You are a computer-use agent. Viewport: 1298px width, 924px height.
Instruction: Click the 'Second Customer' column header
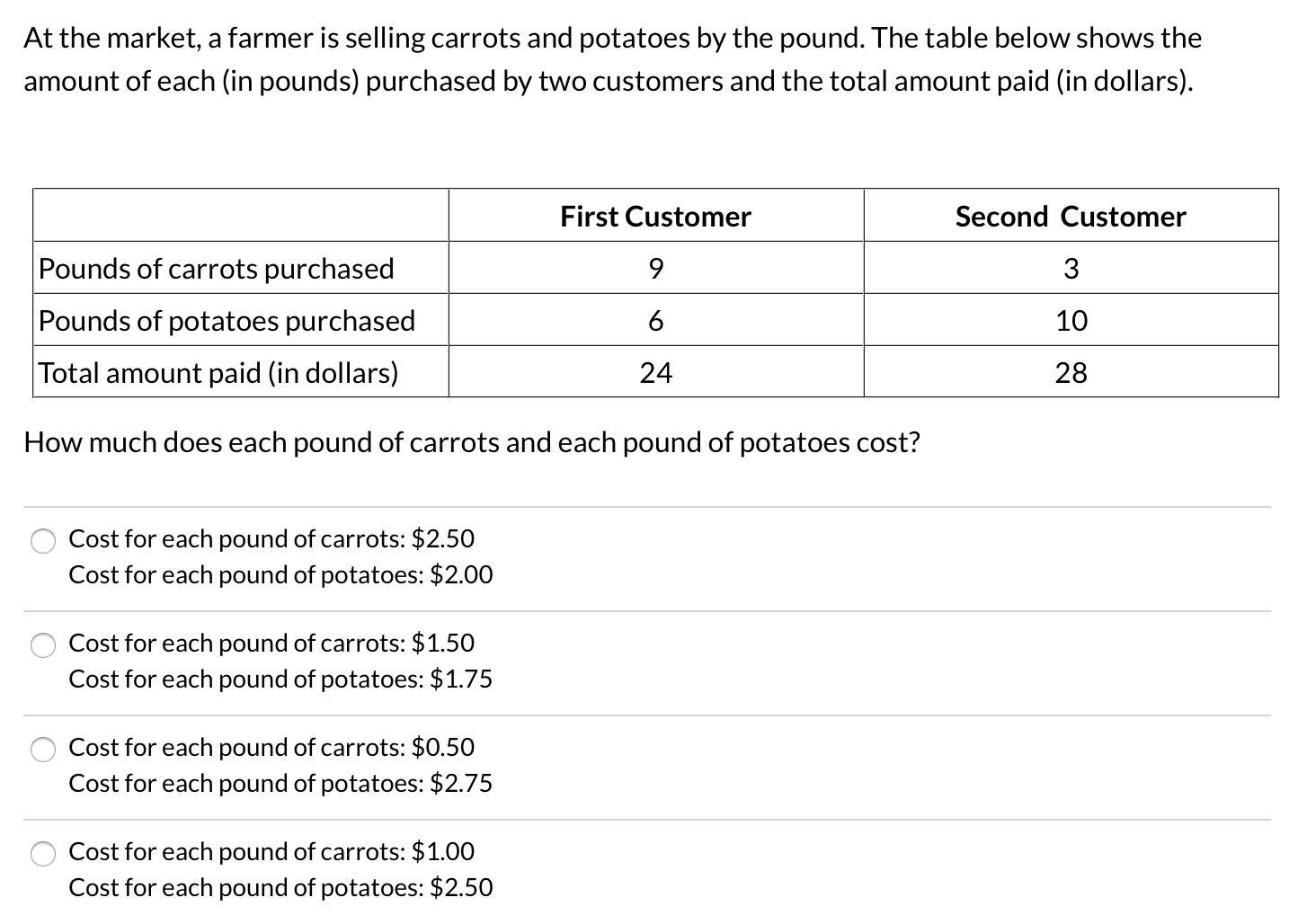[1071, 217]
